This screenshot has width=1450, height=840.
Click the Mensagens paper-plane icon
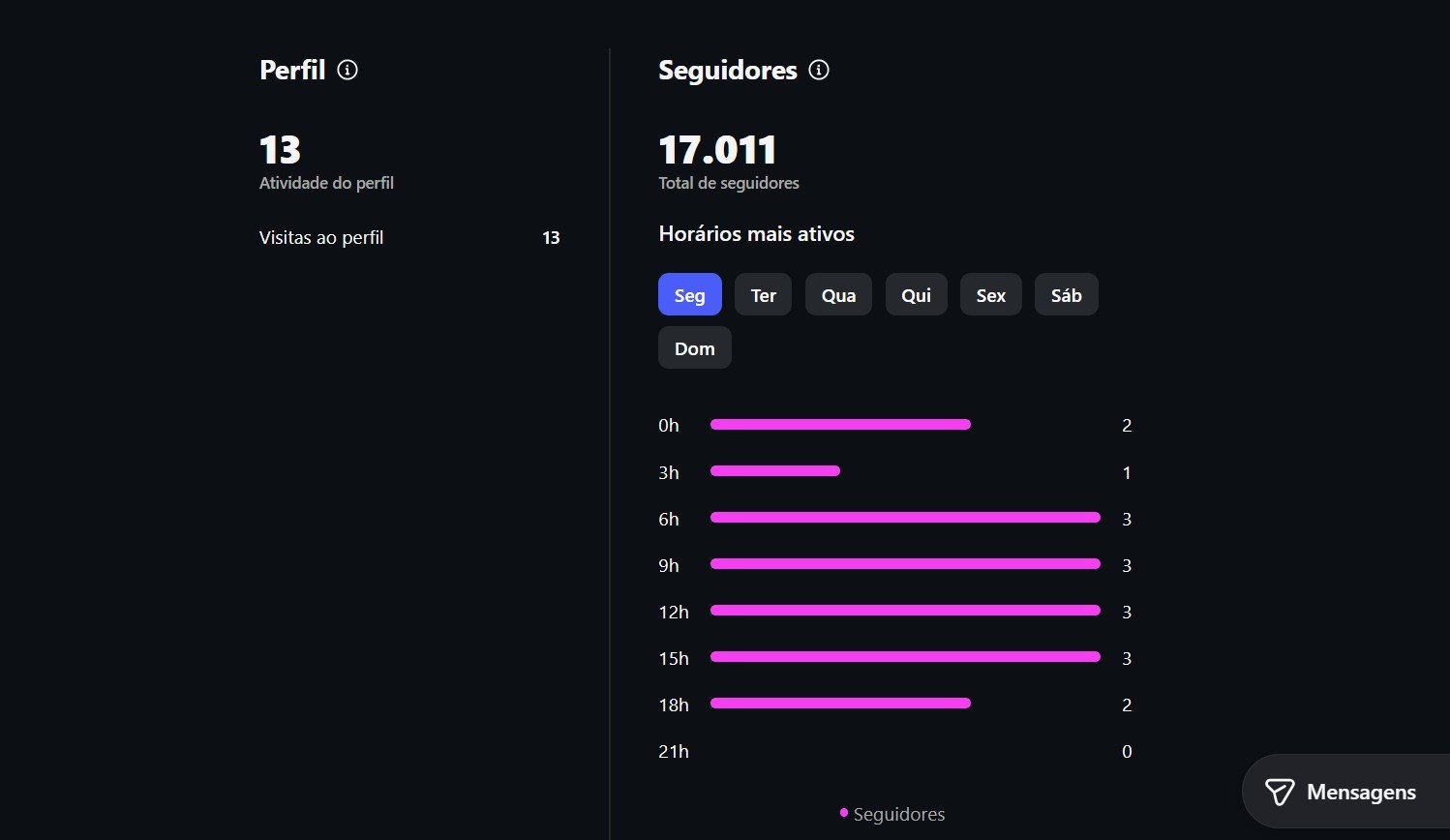click(1280, 792)
